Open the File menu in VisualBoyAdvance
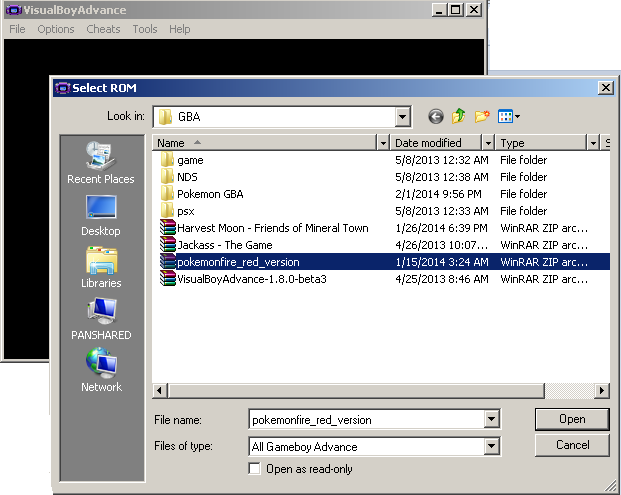 [17, 29]
